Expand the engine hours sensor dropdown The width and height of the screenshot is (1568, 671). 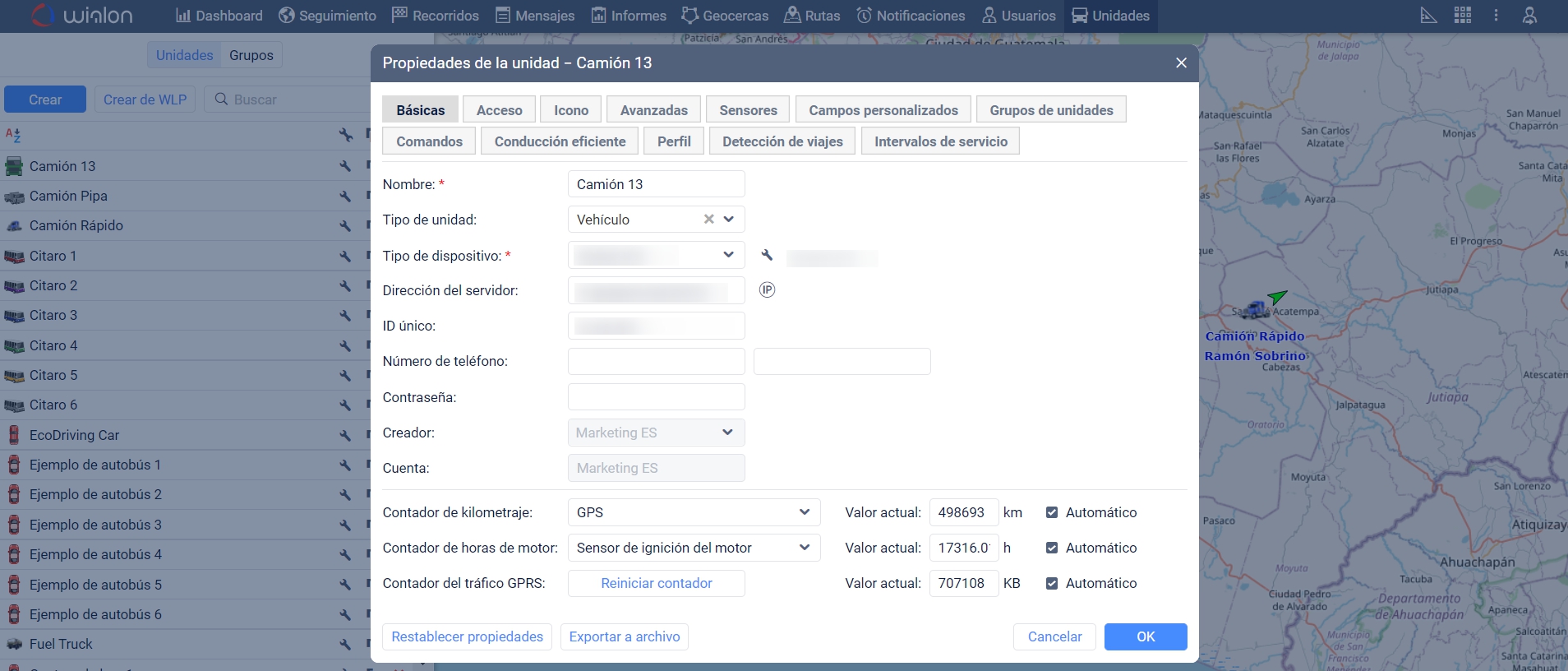804,548
